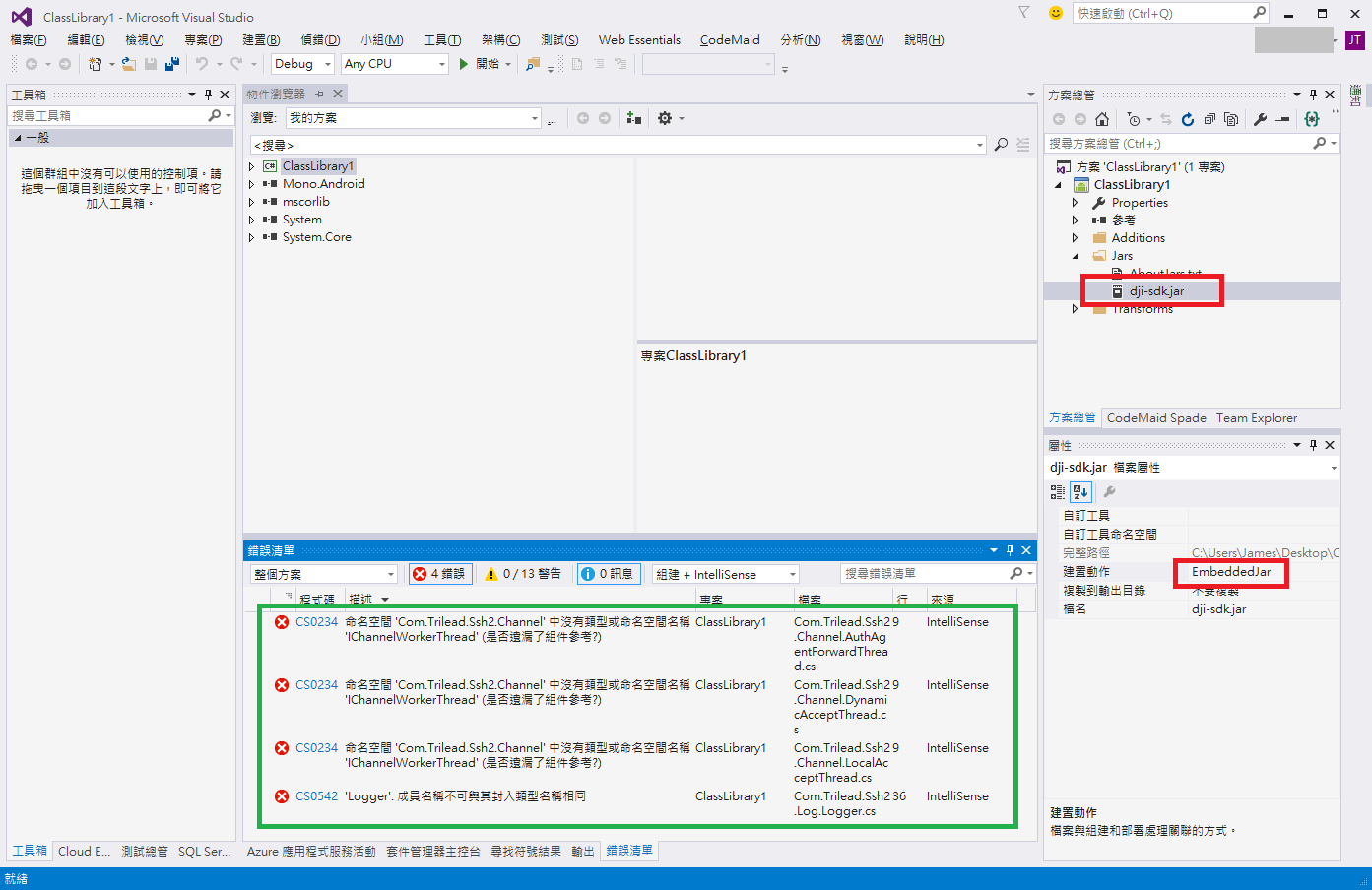Click the blue Refresh icon in Solution Explorer
The height and width of the screenshot is (890, 1372).
coord(1188,119)
